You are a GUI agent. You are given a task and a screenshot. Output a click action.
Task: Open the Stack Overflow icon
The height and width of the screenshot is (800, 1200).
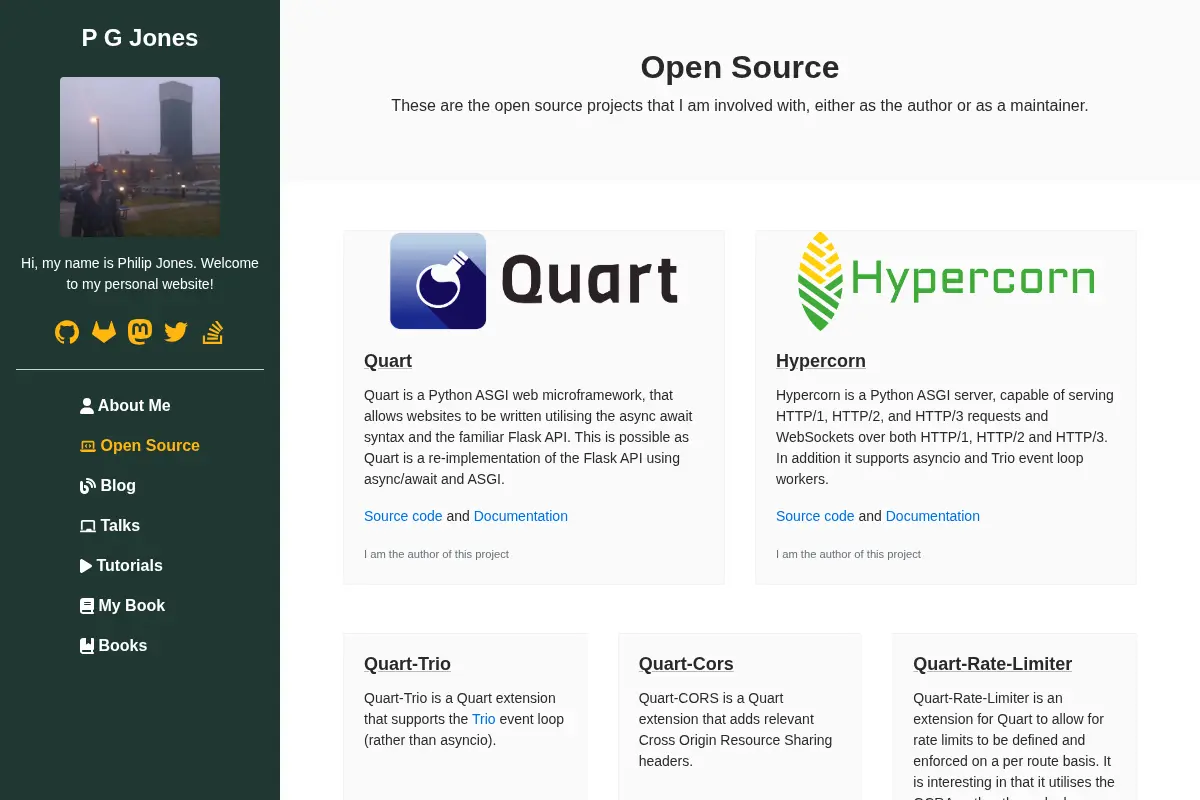[x=212, y=332]
